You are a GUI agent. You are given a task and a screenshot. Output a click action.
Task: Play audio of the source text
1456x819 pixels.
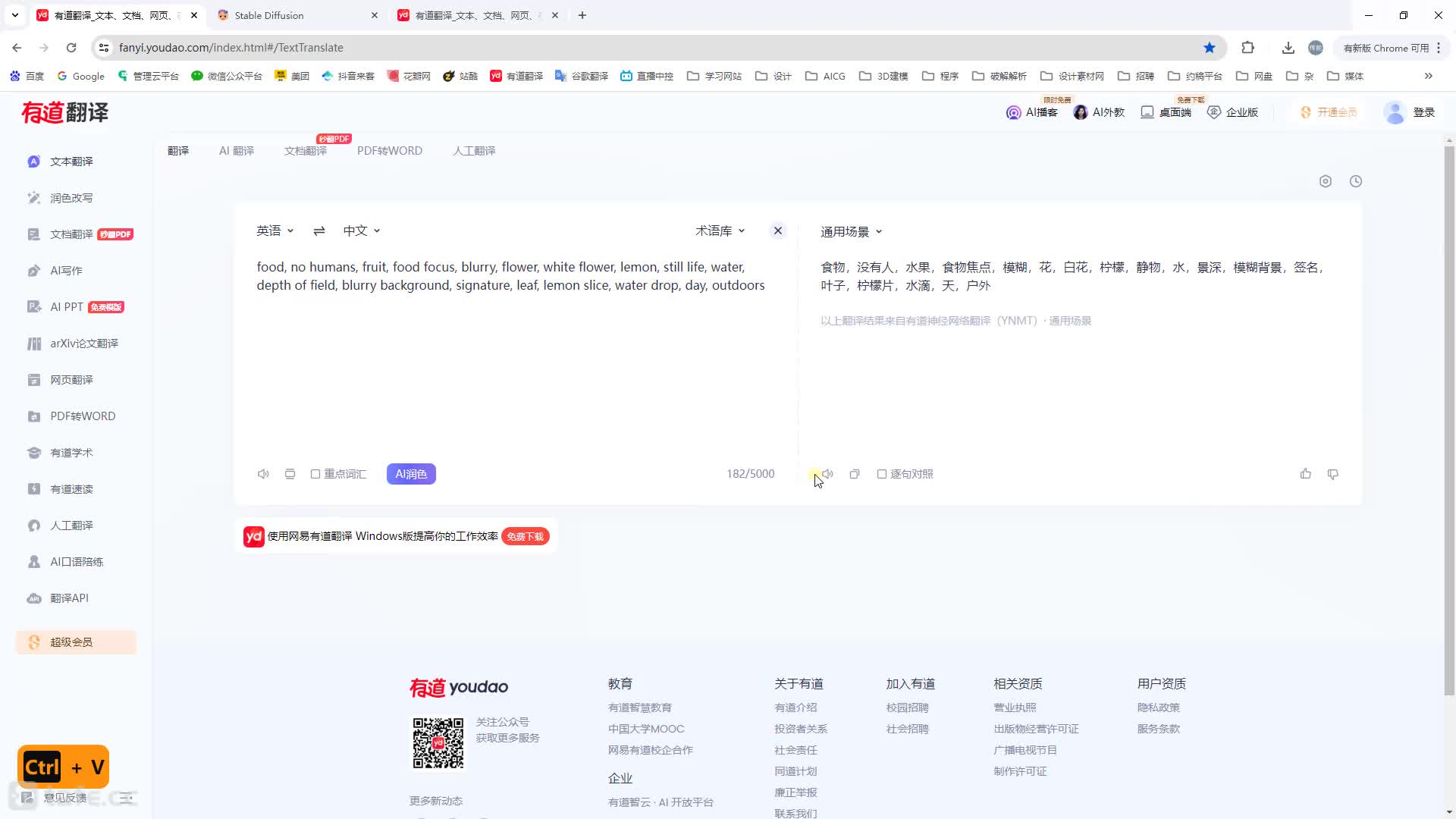click(263, 474)
